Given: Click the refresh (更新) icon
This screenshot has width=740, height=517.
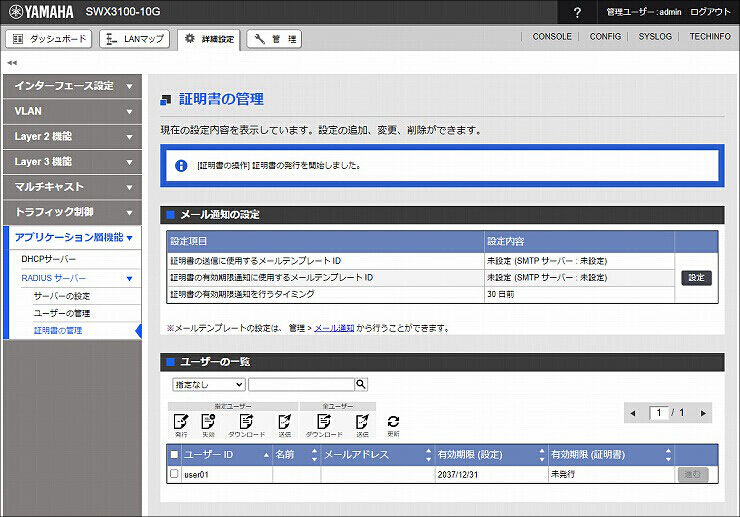Looking at the screenshot, I should coord(393,425).
